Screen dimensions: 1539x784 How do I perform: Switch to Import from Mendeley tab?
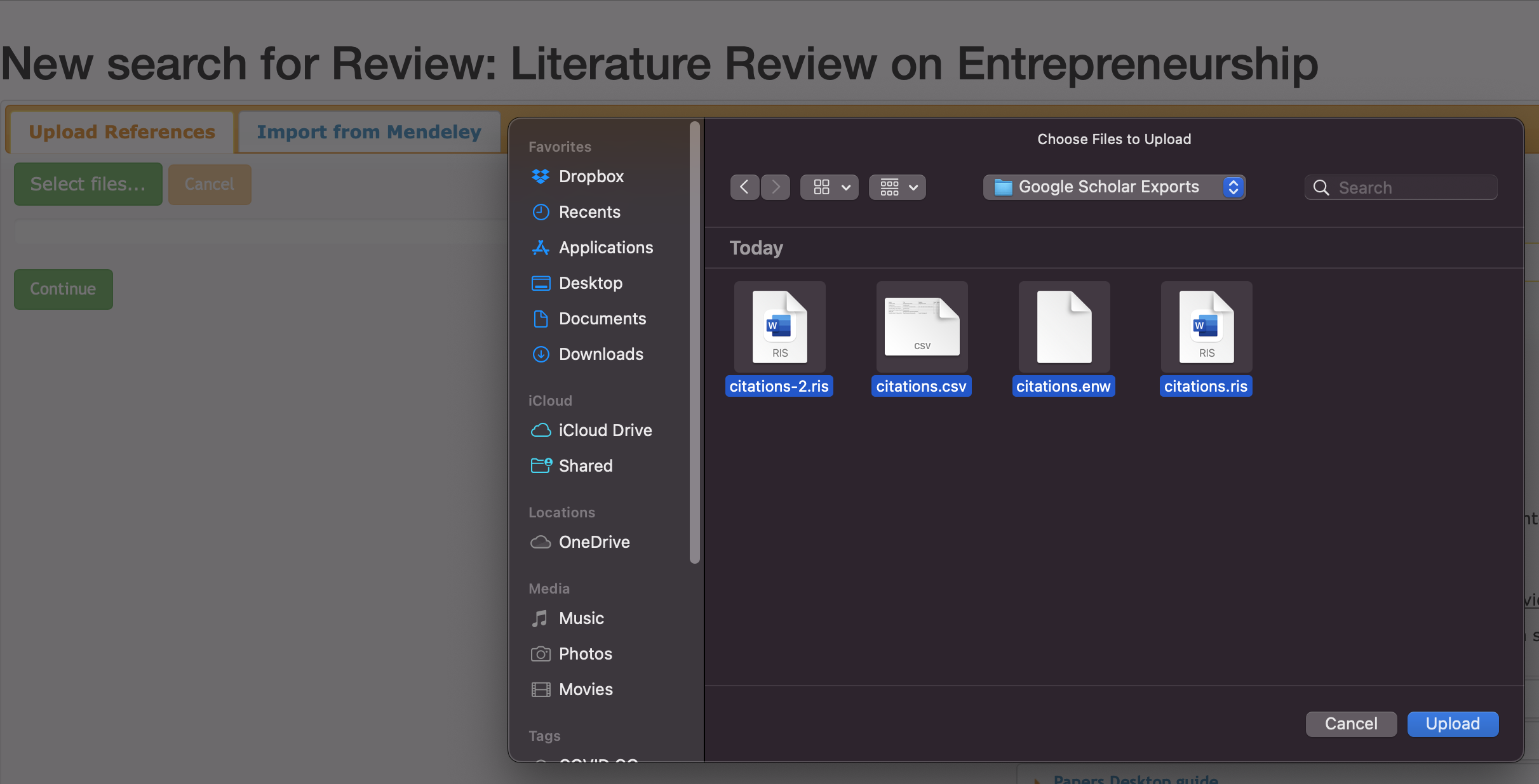coord(369,132)
